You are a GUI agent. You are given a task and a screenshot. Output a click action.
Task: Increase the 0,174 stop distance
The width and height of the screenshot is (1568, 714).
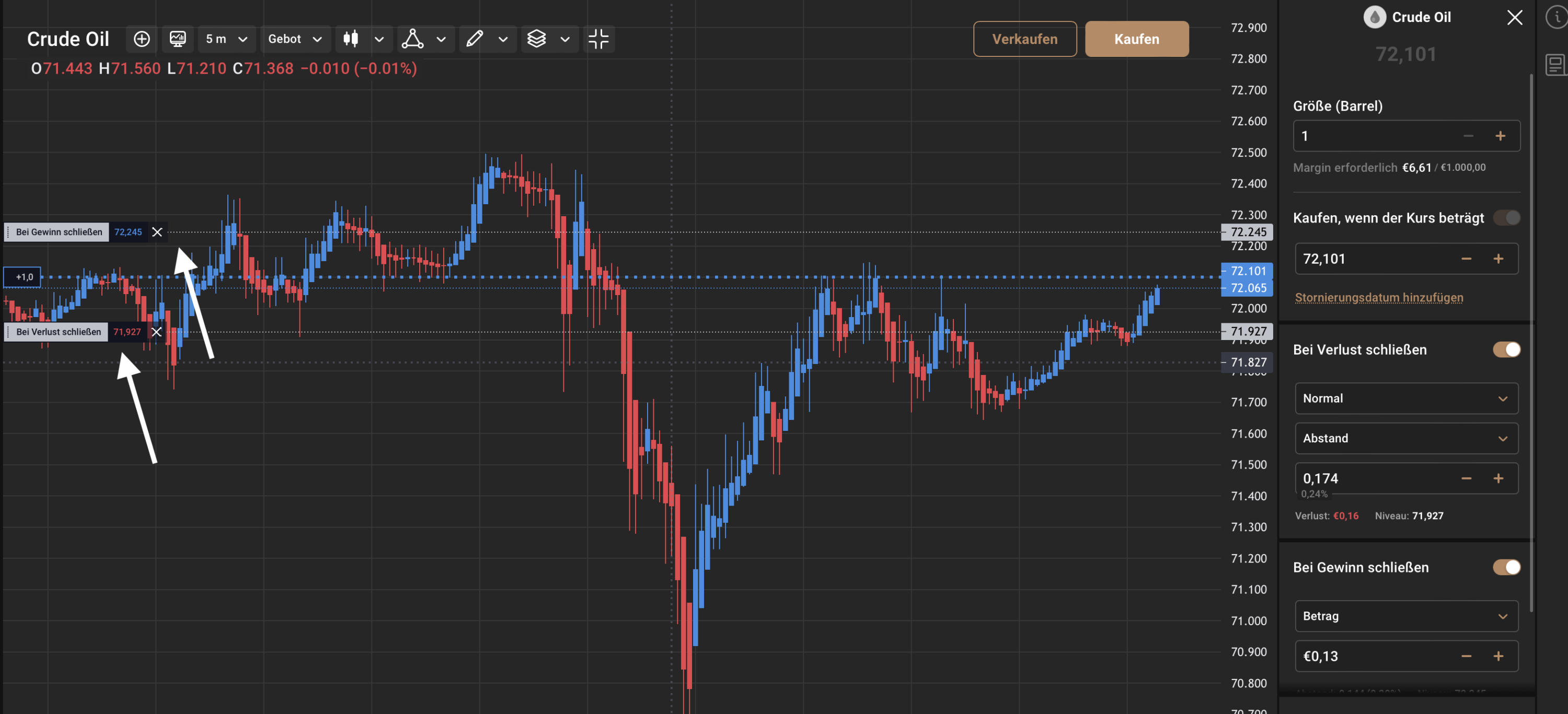pos(1498,478)
